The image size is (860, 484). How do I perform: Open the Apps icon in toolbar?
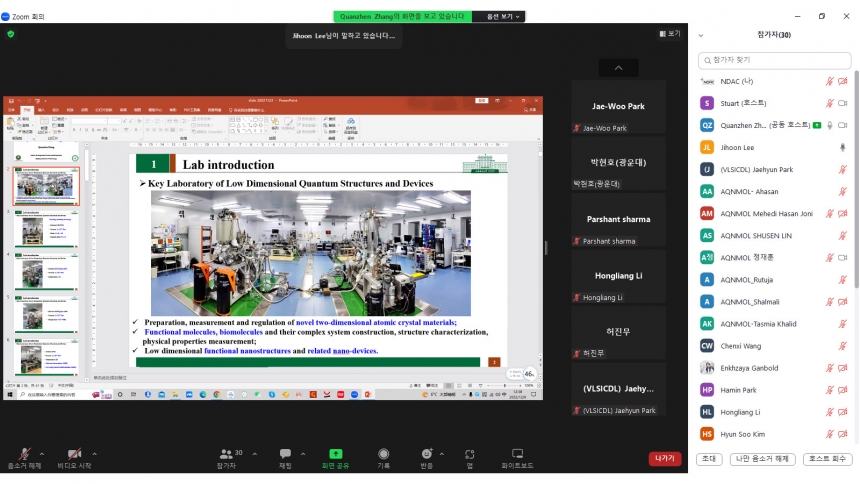pyautogui.click(x=469, y=454)
